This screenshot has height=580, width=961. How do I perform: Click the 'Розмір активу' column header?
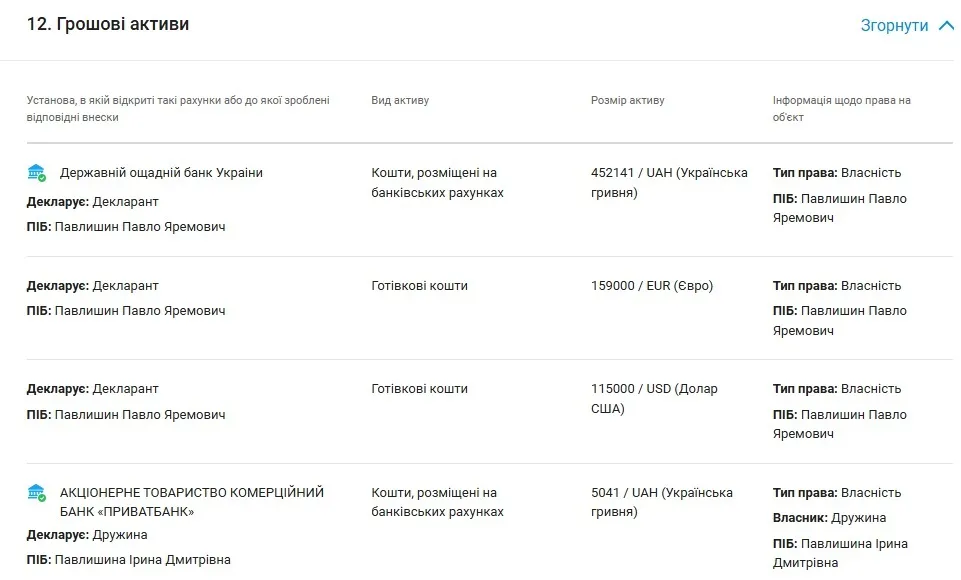628,100
